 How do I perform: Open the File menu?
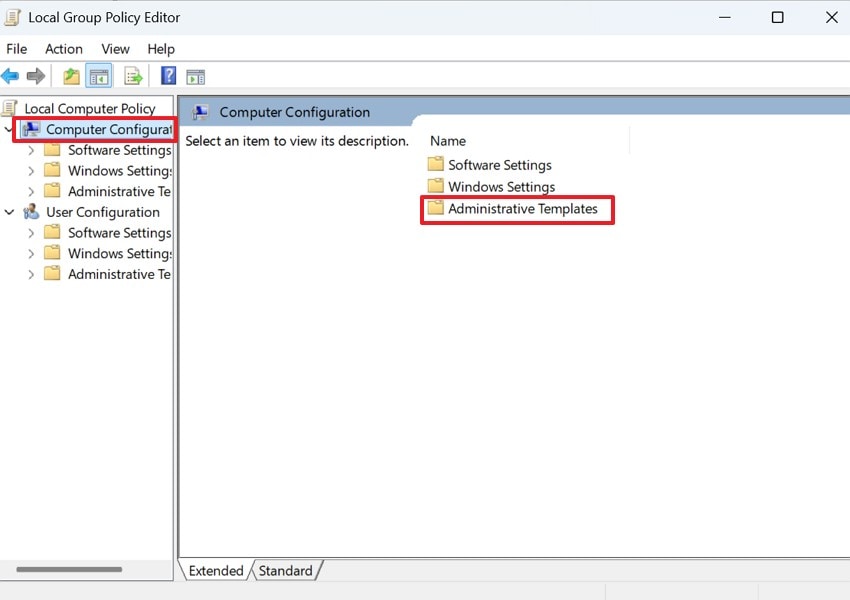click(17, 49)
